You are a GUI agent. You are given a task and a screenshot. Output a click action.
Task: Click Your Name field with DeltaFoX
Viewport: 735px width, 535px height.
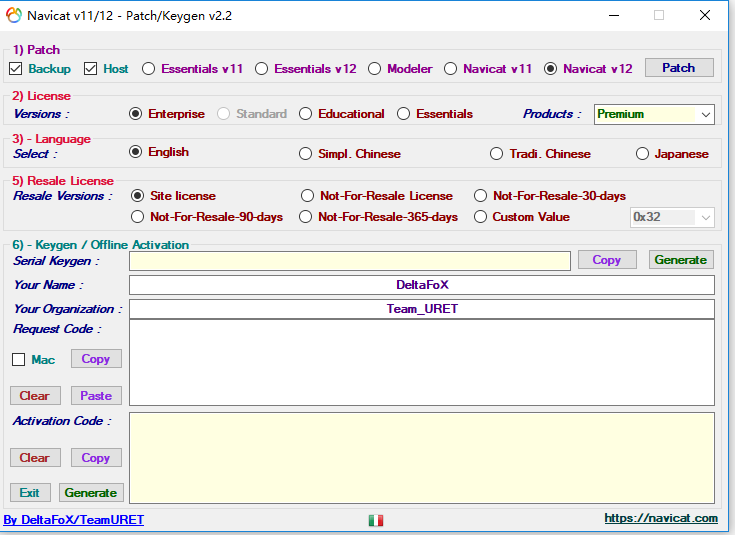coord(422,285)
